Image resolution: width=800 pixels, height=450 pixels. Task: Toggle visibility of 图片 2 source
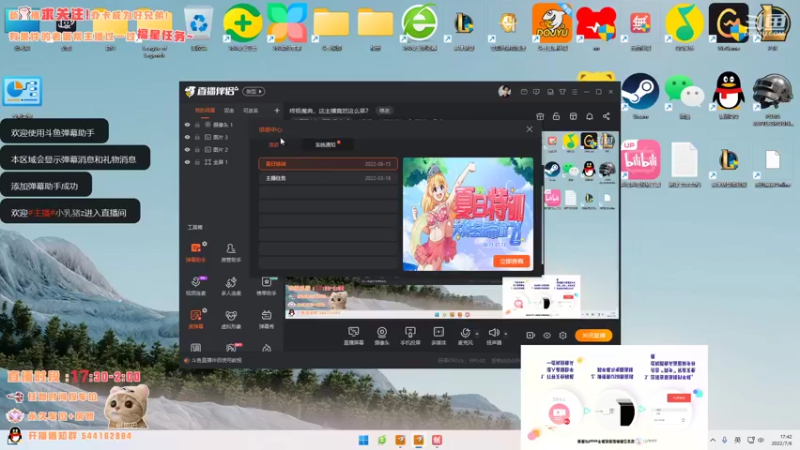click(x=187, y=149)
